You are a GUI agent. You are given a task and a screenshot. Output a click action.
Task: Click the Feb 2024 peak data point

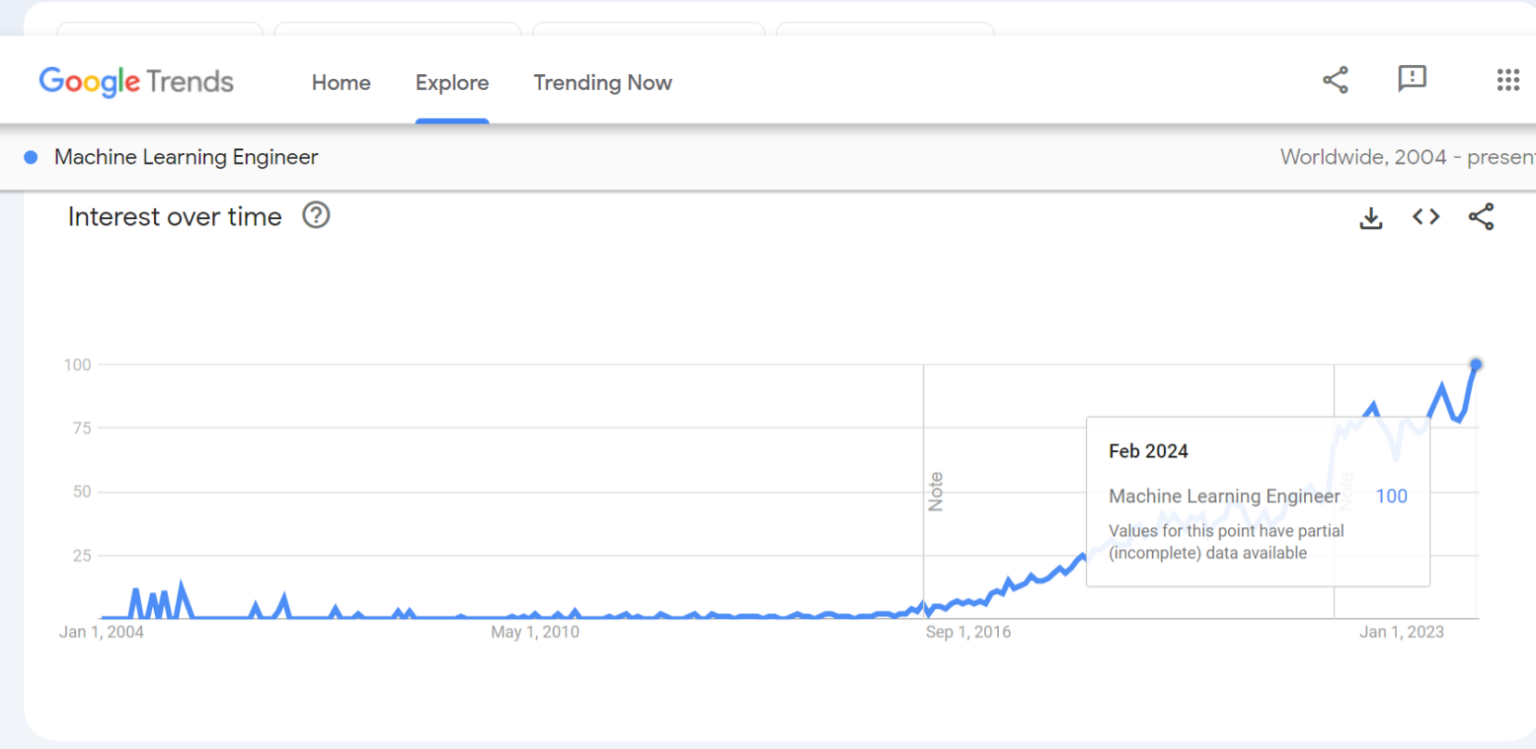1475,365
